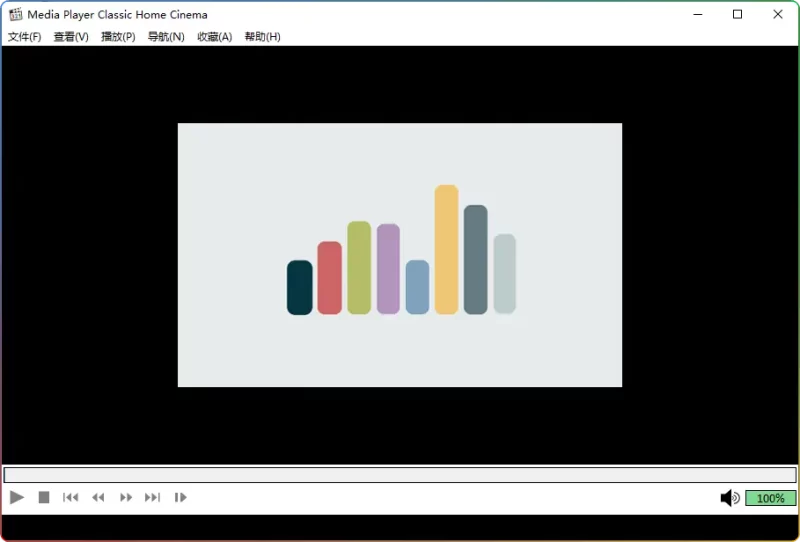Skip to the next file
The width and height of the screenshot is (800, 542).
coord(152,497)
